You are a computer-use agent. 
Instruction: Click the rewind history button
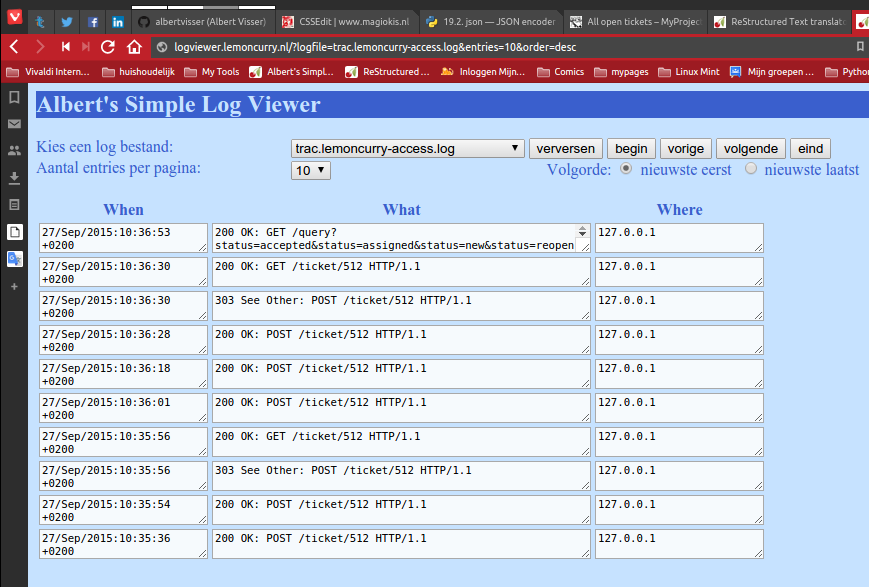65,47
